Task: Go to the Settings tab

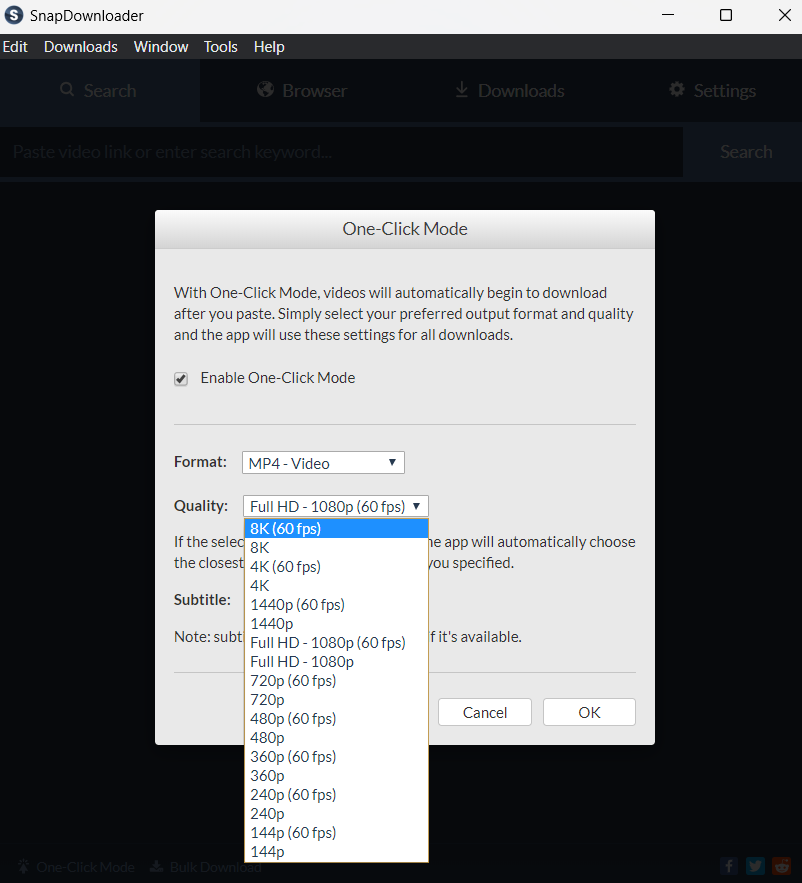Action: click(712, 91)
